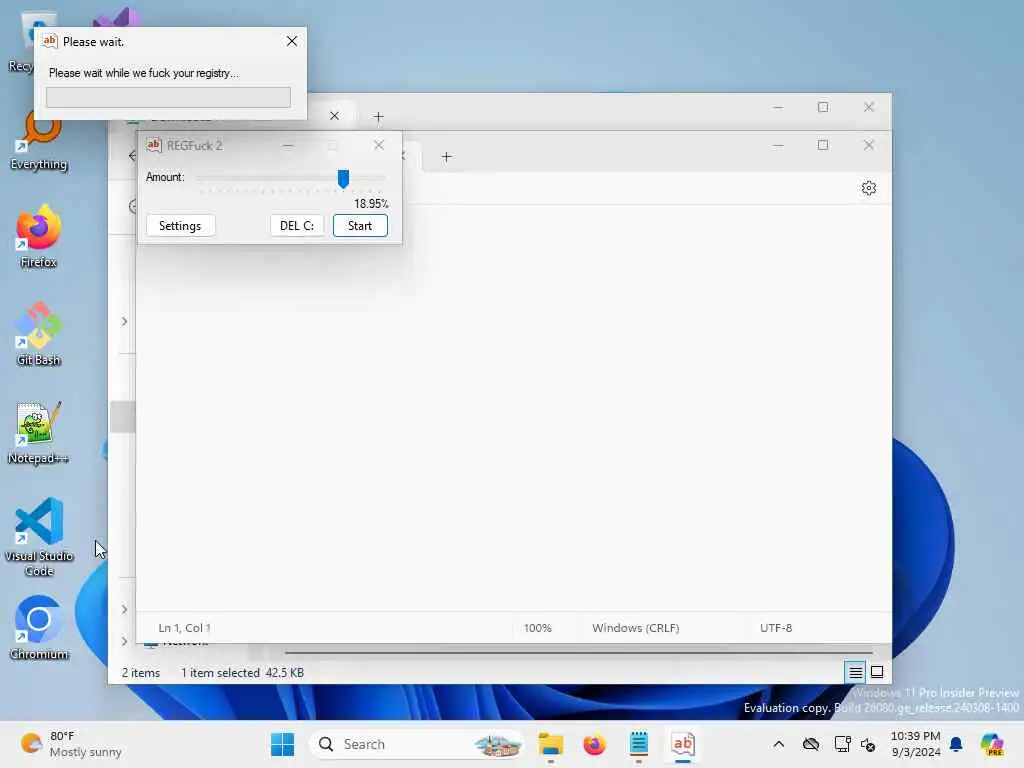Viewport: 1024px width, 768px height.
Task: Launch Copilot preview from the taskbar
Action: (x=991, y=744)
